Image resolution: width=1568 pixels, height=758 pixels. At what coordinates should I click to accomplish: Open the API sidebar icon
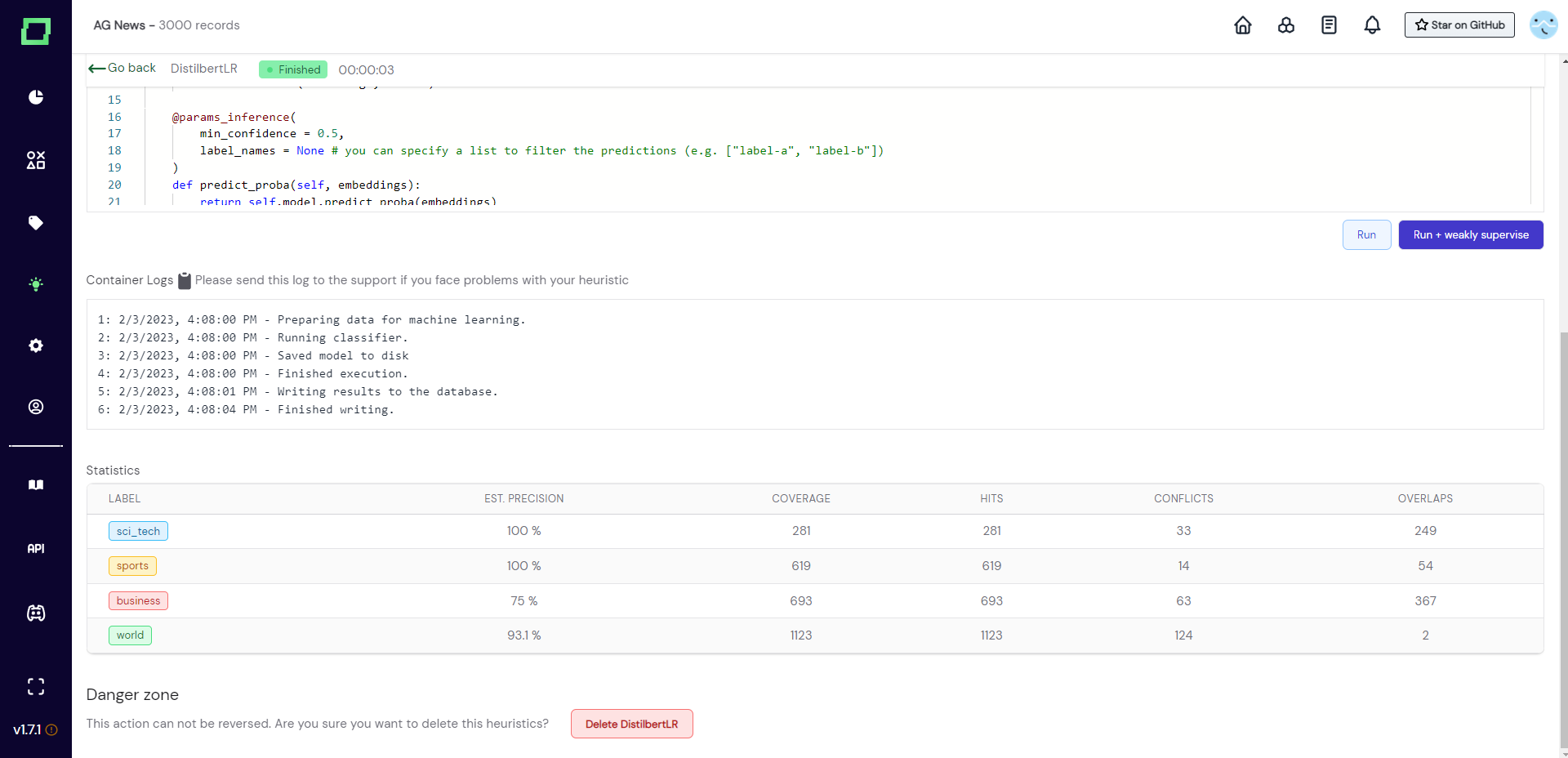click(x=36, y=549)
